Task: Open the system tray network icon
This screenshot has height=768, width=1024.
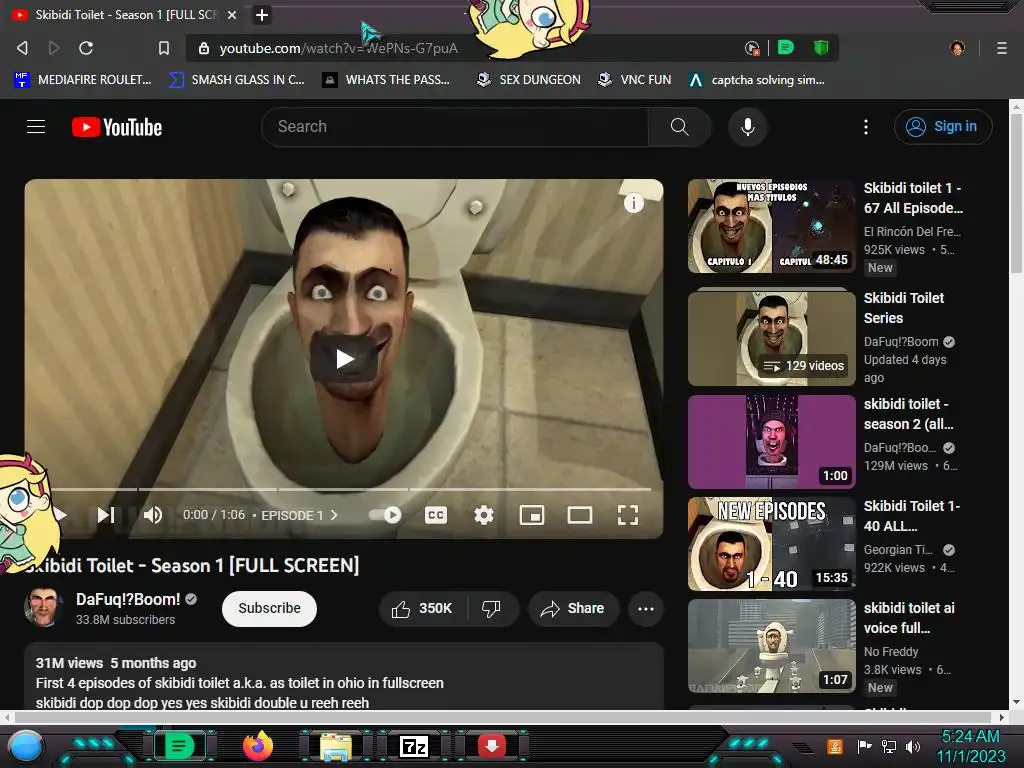Action: click(889, 746)
